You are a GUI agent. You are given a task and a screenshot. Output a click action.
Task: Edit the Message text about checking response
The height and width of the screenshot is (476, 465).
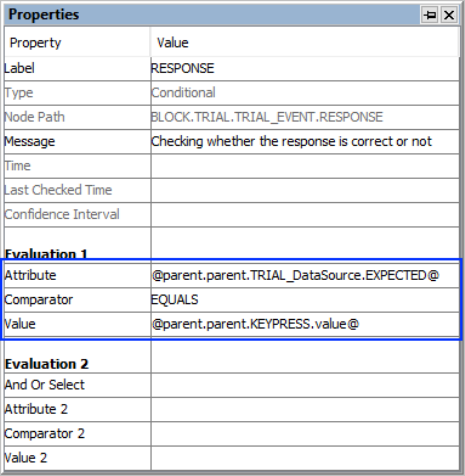[x=305, y=142]
